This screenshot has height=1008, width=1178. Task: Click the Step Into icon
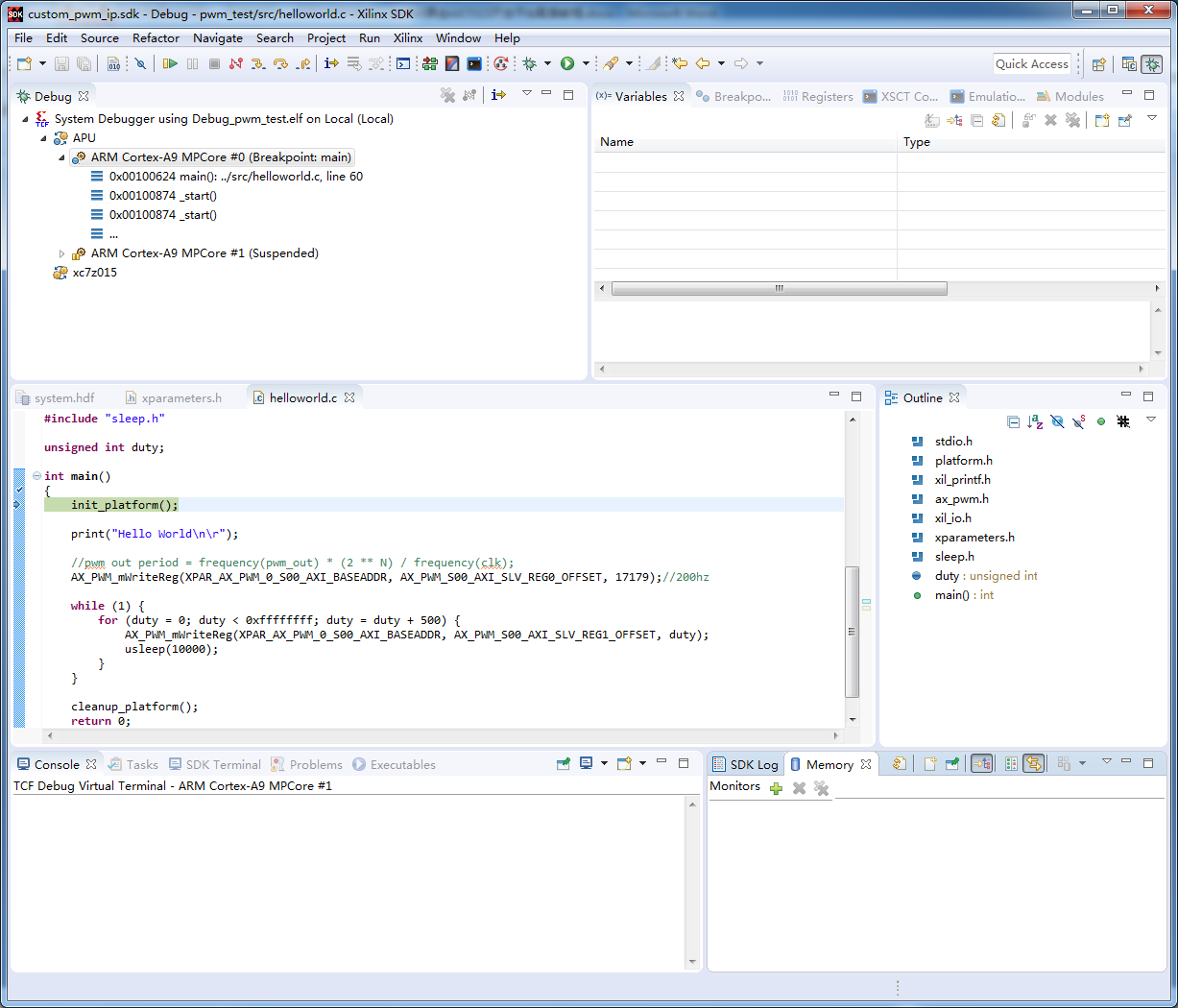[x=258, y=63]
